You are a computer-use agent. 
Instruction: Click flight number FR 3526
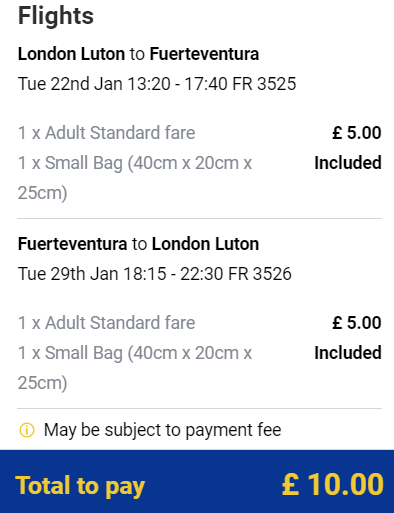click(x=260, y=274)
